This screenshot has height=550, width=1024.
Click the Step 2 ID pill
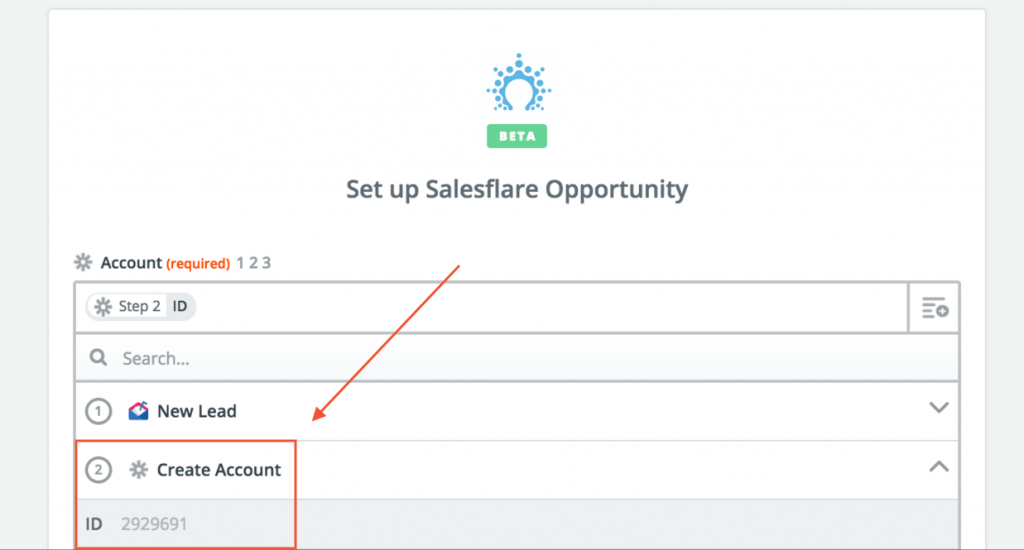141,307
